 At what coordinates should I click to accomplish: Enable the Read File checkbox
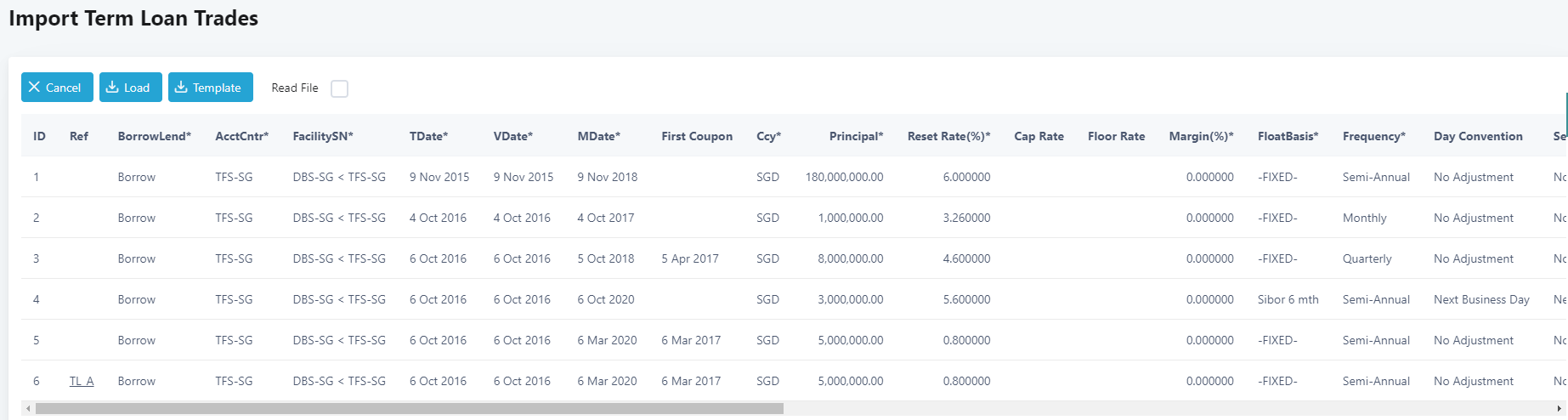pyautogui.click(x=339, y=88)
